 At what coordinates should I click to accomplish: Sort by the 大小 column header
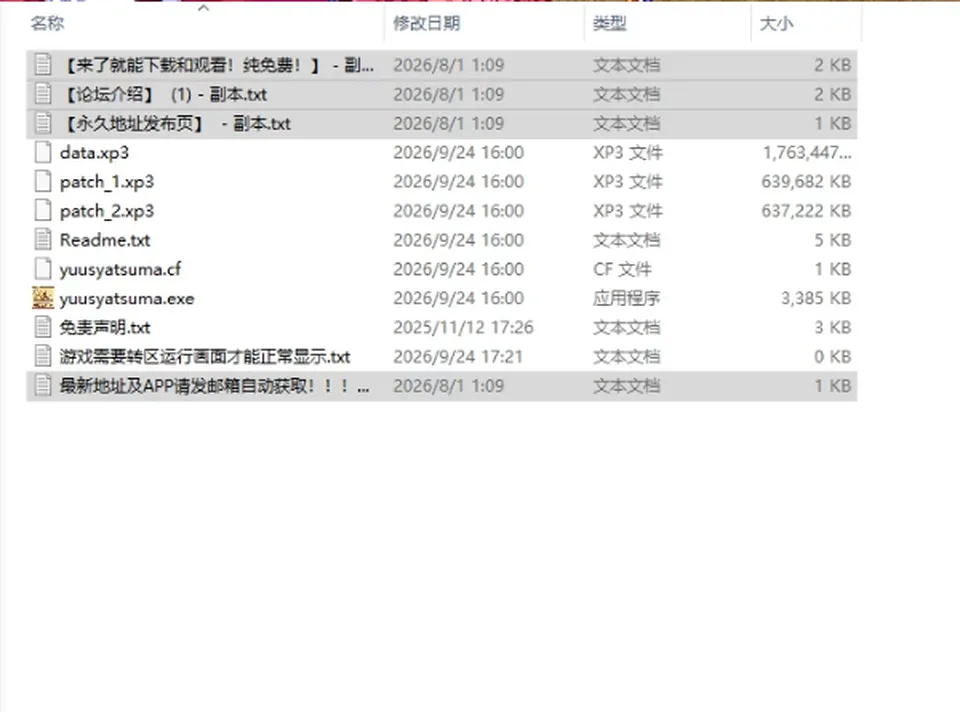776,23
